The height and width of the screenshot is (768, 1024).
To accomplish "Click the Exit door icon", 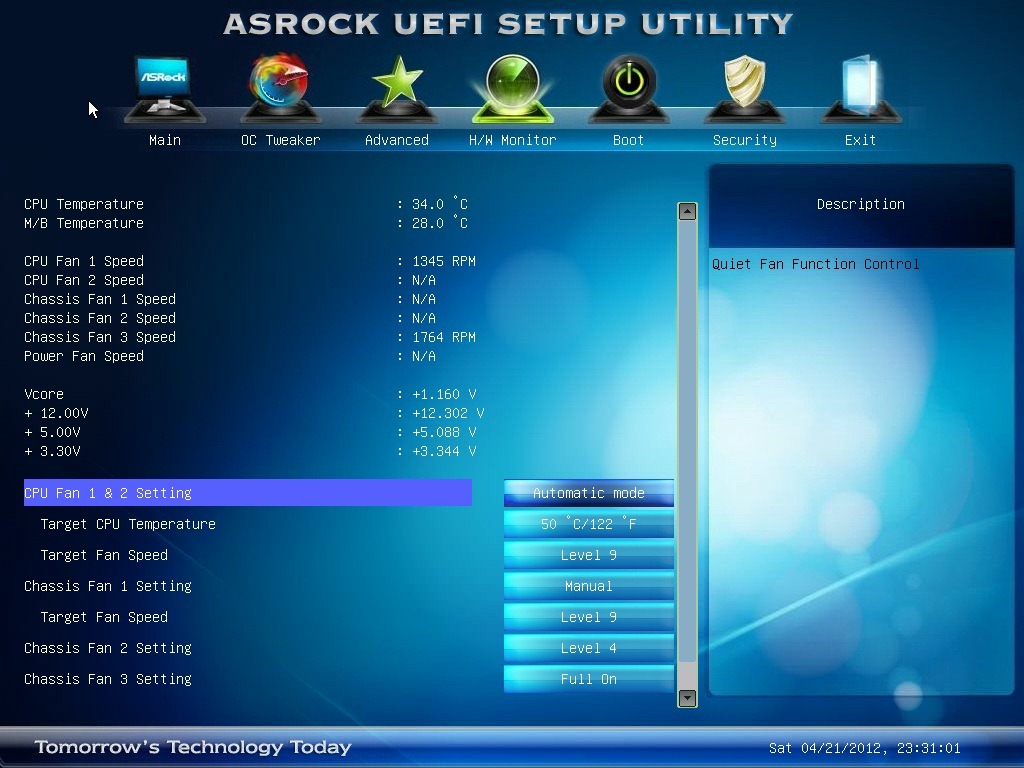I will 861,88.
